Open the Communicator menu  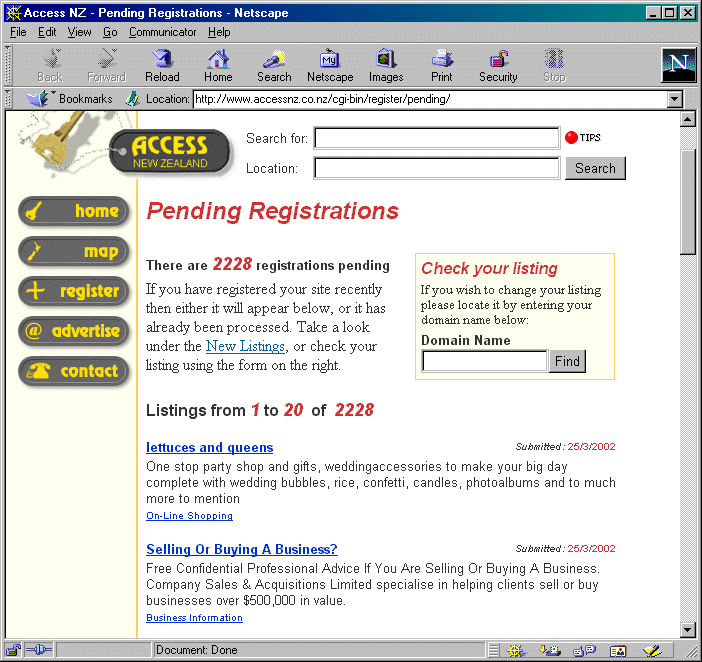coord(162,32)
